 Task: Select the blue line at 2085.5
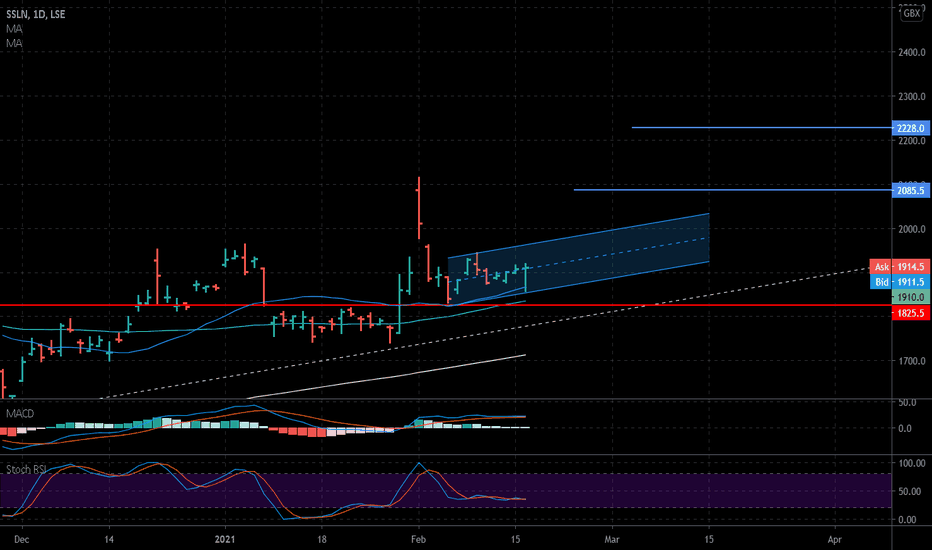pyautogui.click(x=732, y=190)
